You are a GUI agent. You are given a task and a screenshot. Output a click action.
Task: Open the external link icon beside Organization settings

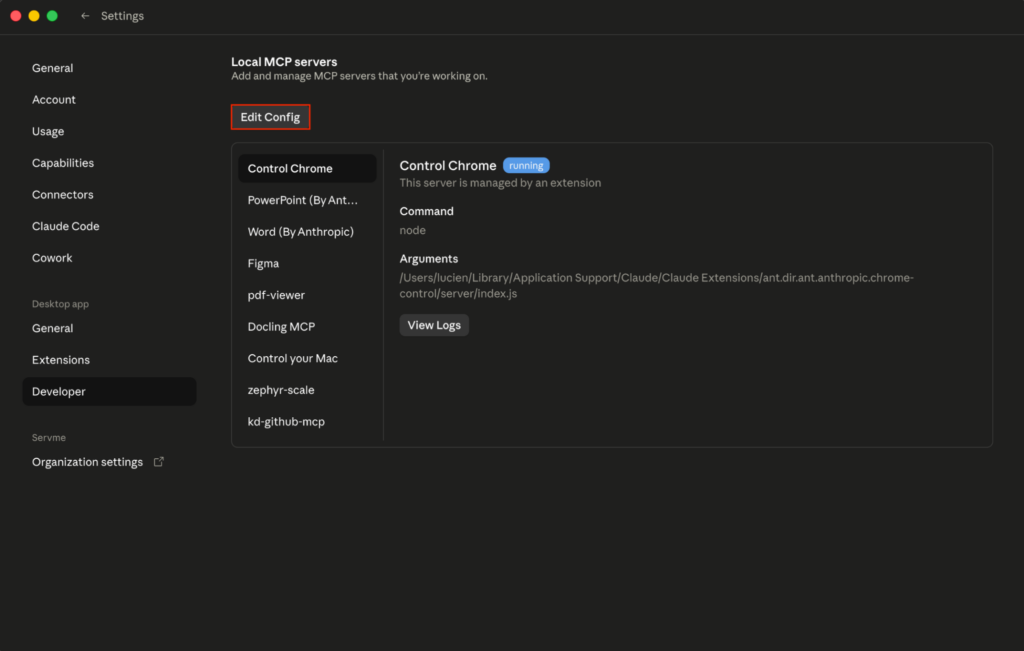coord(159,462)
